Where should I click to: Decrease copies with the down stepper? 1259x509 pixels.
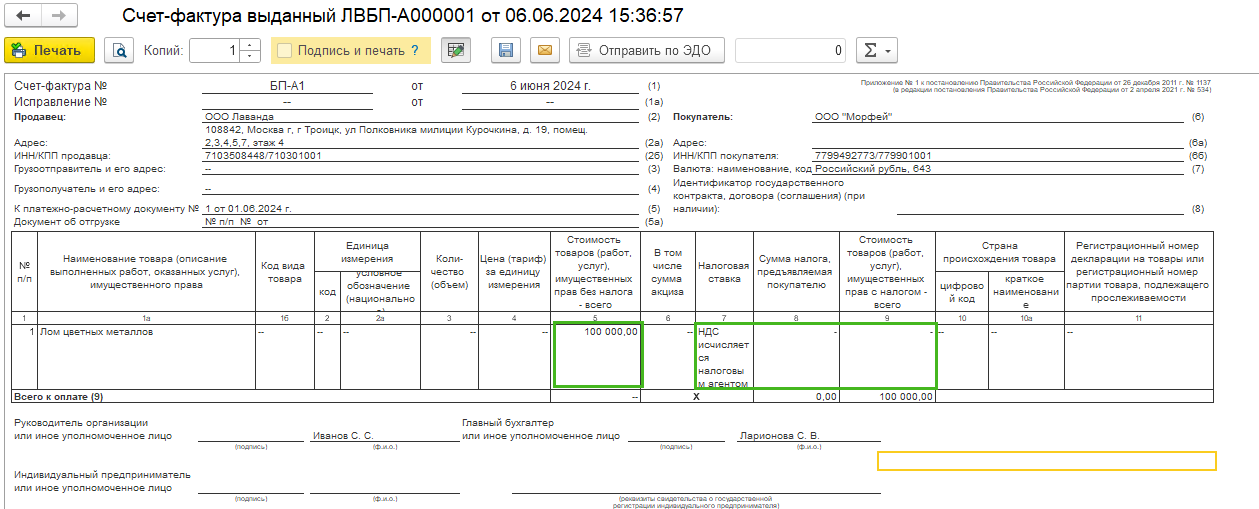[251, 56]
